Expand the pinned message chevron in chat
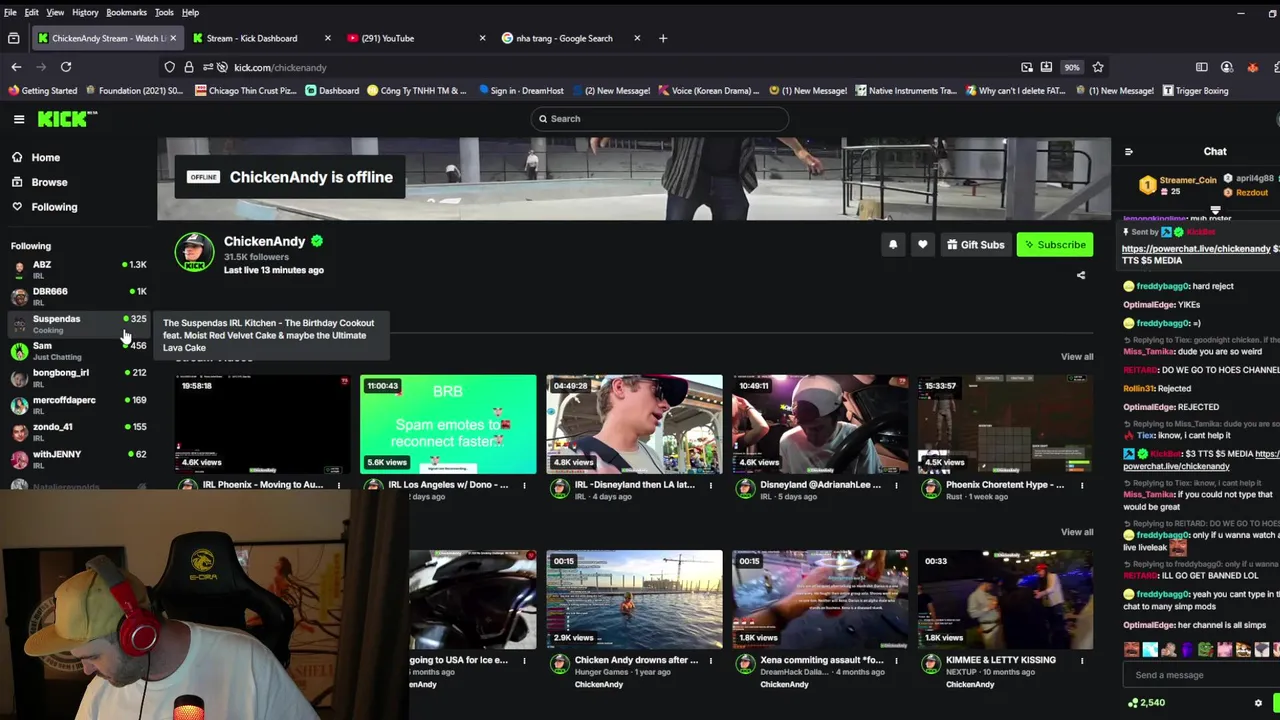 click(x=1215, y=211)
